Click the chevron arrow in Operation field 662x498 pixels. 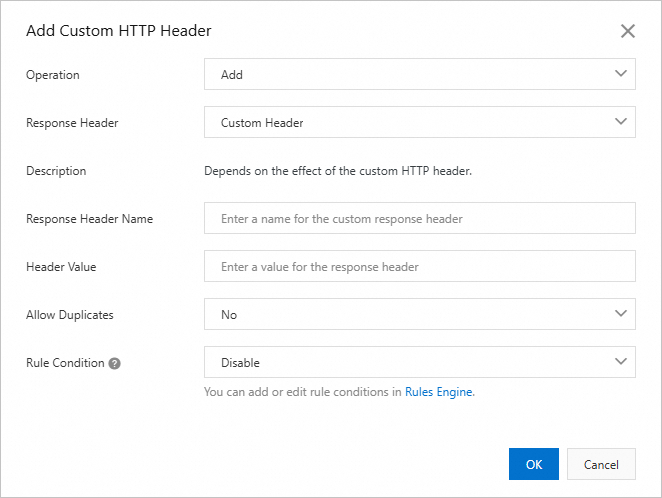tap(621, 74)
